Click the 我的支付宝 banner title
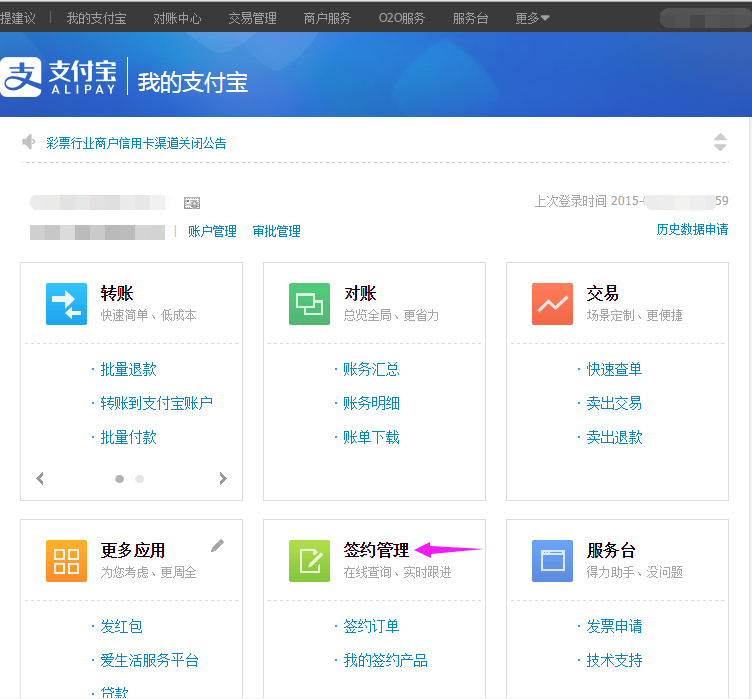 (193, 82)
